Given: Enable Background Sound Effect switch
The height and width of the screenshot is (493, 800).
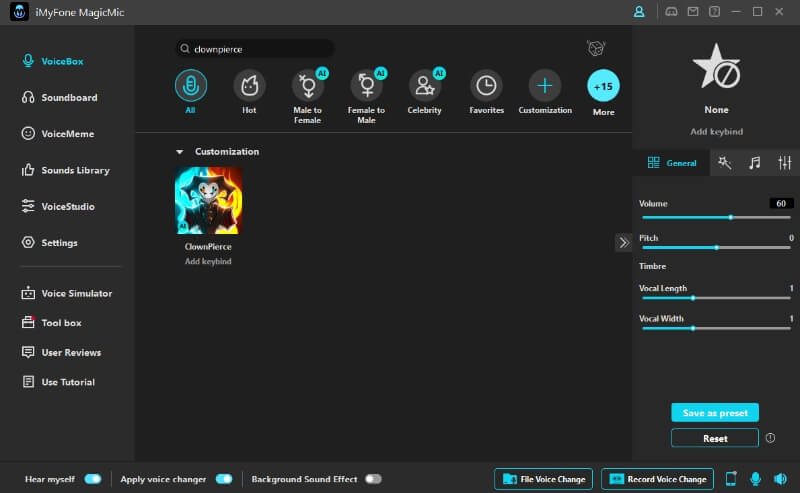Looking at the screenshot, I should point(373,479).
